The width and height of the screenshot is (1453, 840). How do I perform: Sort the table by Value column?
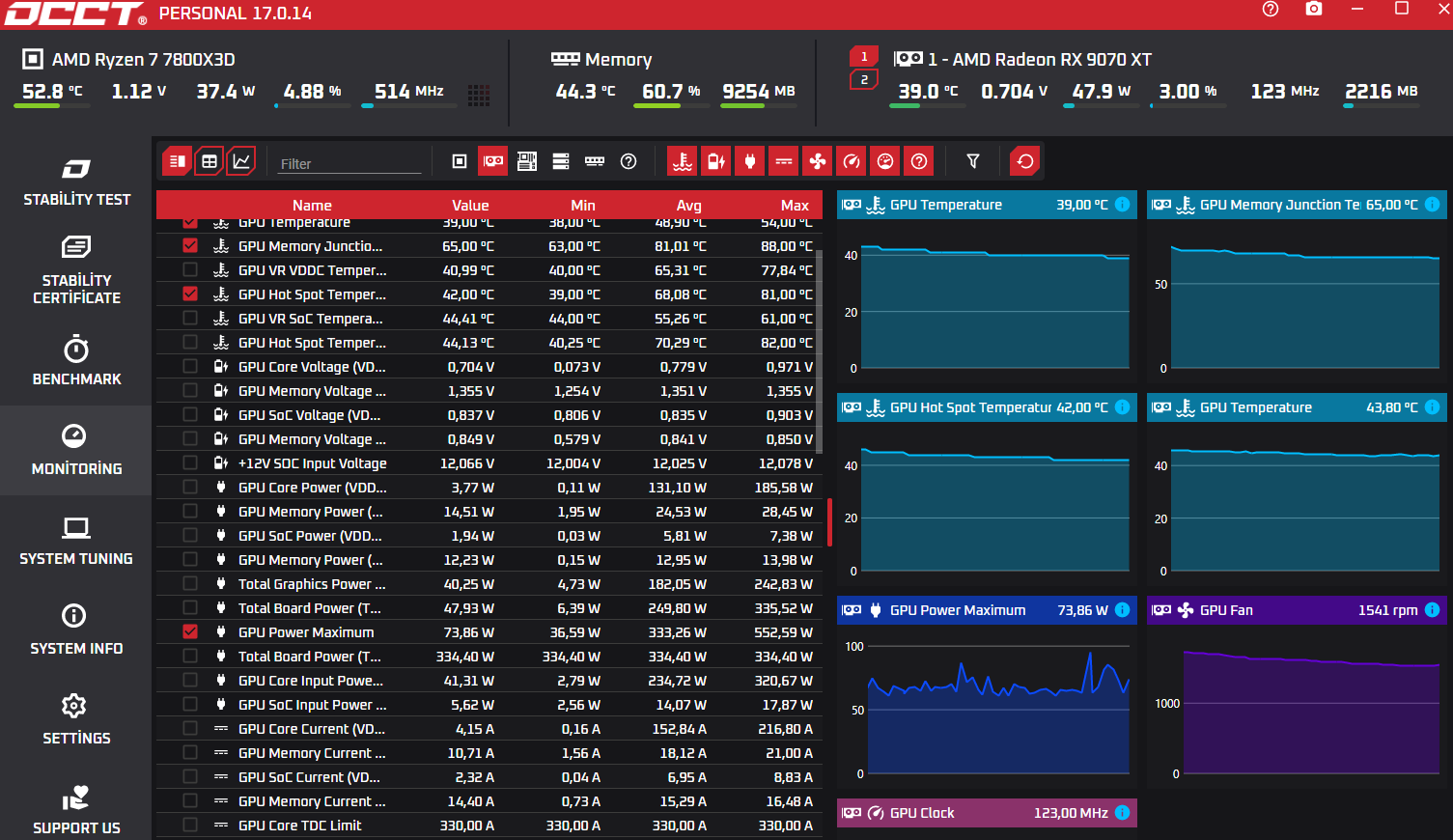(470, 205)
